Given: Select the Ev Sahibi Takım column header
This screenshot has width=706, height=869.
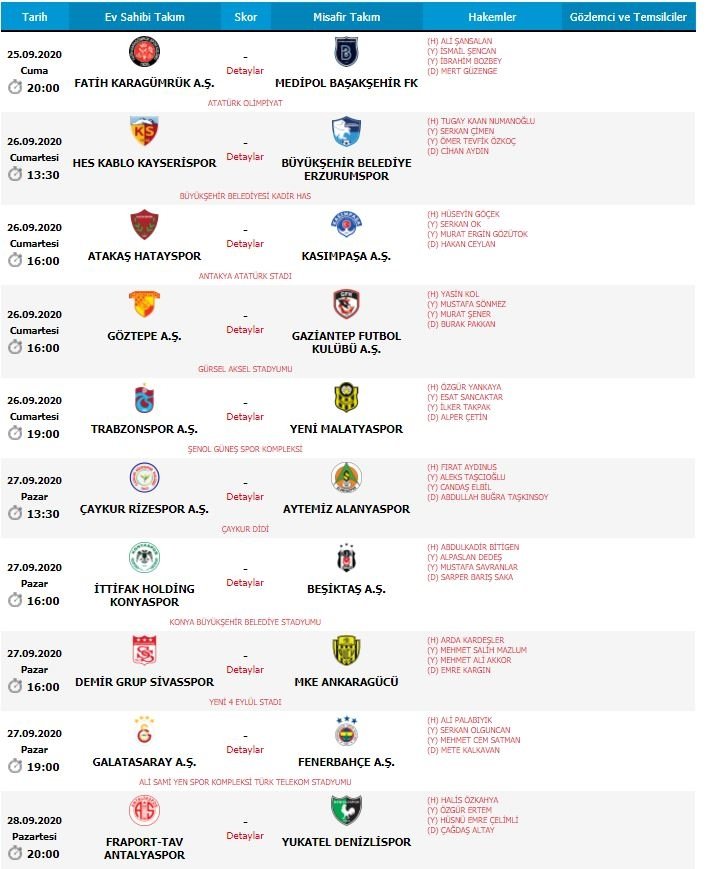Looking at the screenshot, I should 144,17.
